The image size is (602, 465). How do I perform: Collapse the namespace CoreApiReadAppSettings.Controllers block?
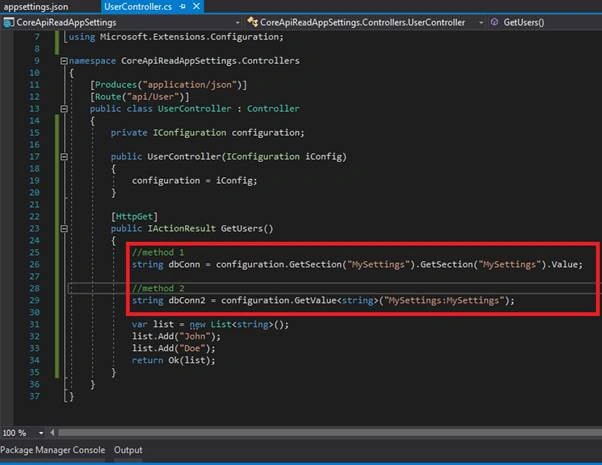coord(64,61)
